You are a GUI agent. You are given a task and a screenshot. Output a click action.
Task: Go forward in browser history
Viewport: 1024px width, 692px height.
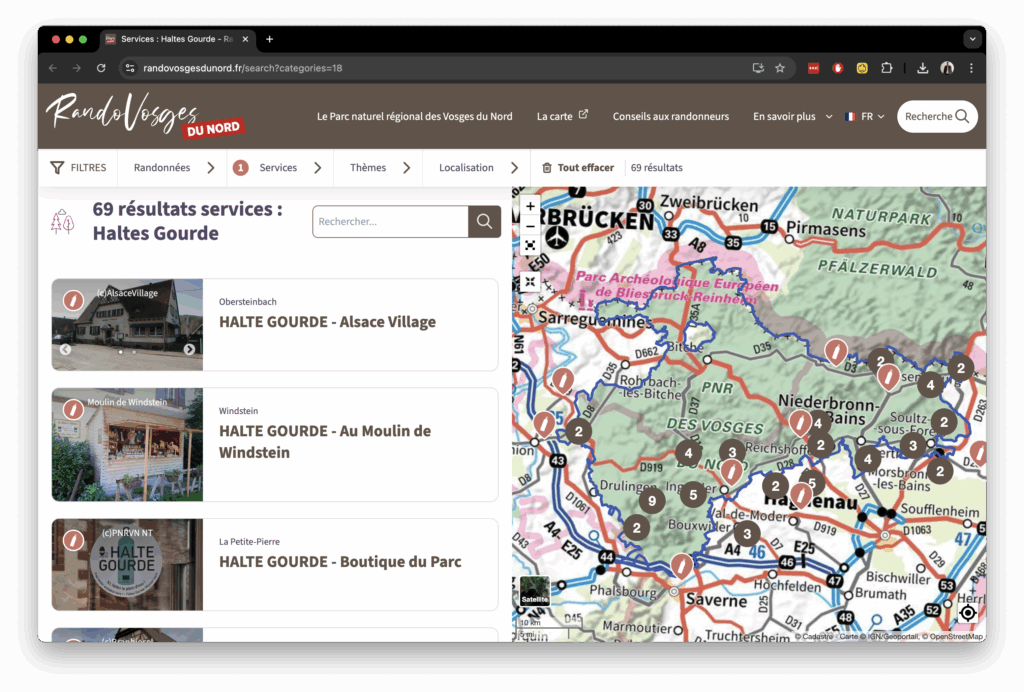point(77,68)
